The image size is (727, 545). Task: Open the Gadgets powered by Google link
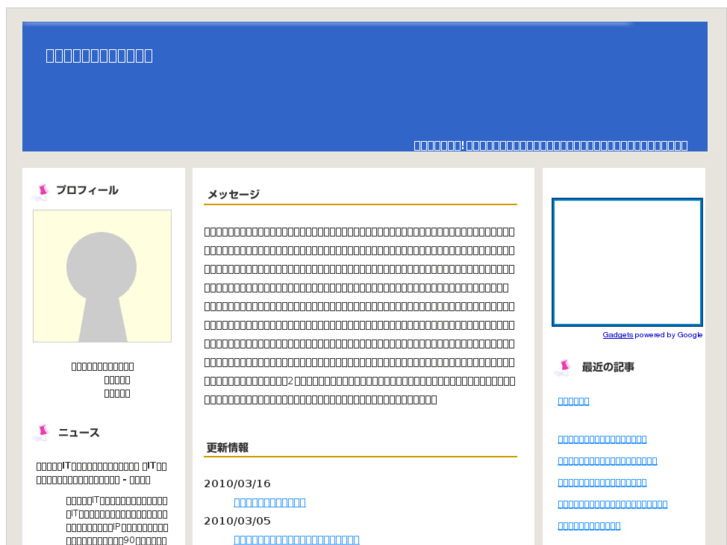point(617,335)
